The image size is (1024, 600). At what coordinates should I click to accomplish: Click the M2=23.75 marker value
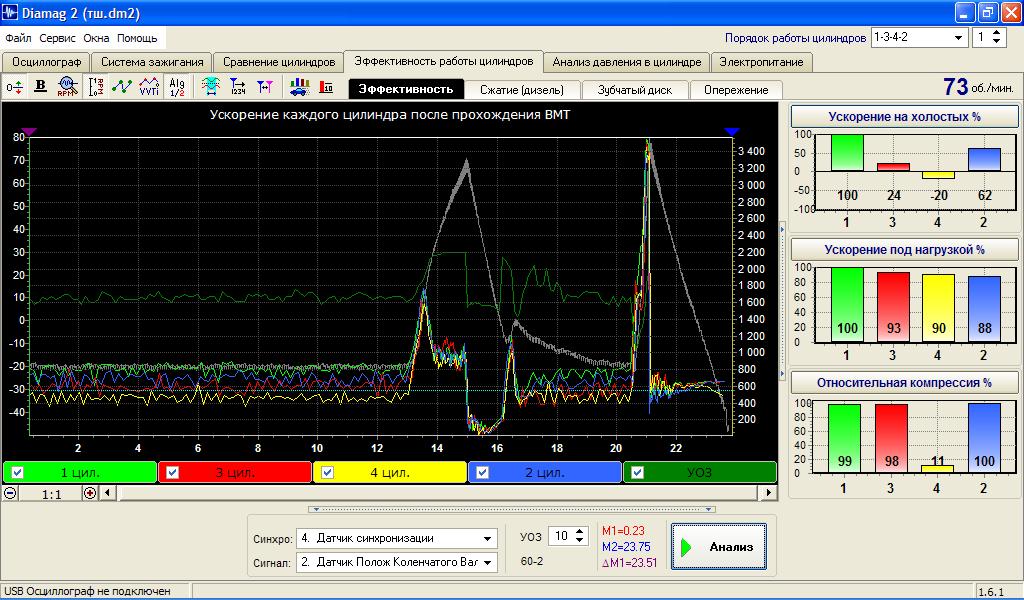tap(626, 546)
